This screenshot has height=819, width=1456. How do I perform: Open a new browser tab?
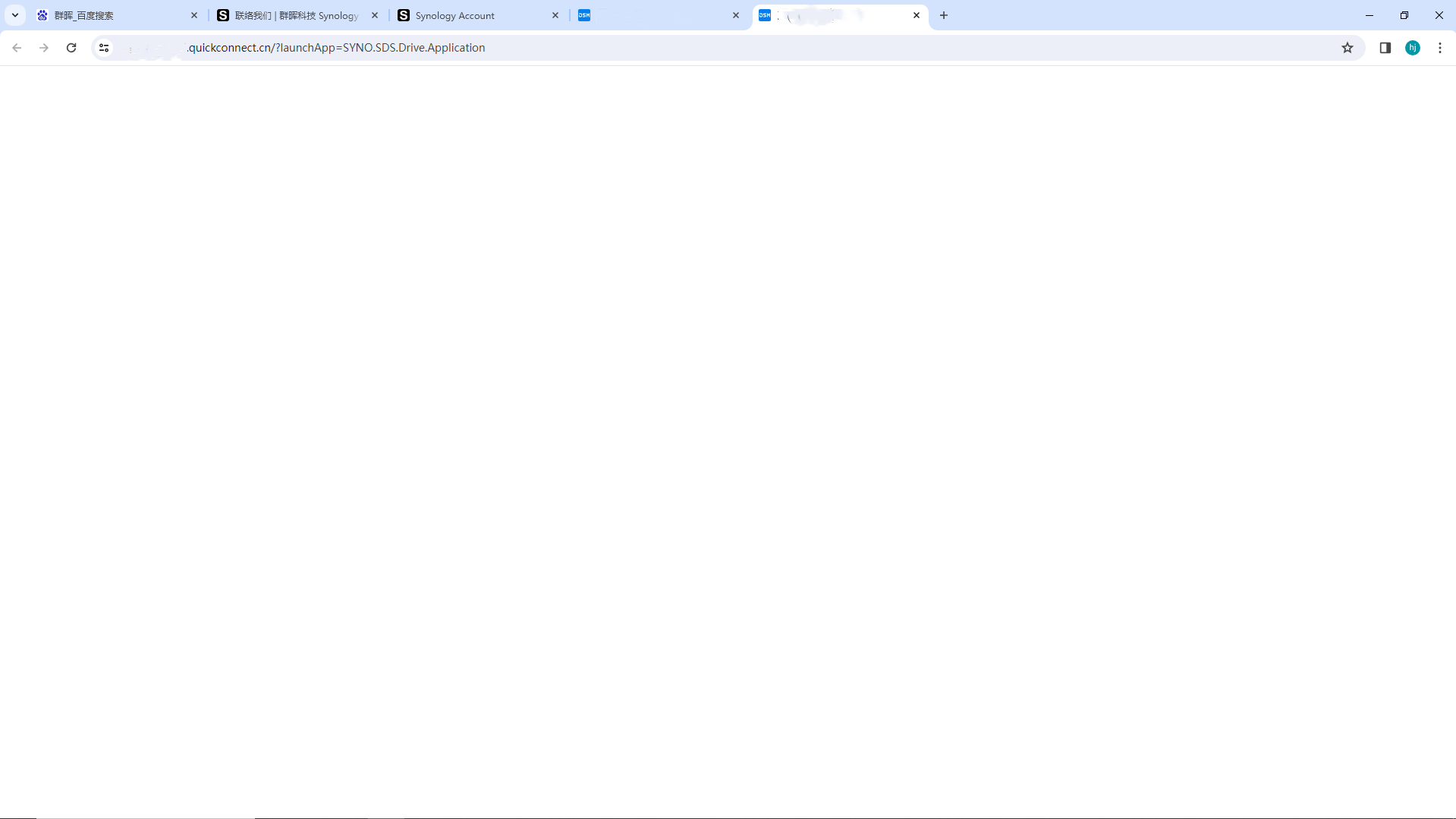point(944,15)
